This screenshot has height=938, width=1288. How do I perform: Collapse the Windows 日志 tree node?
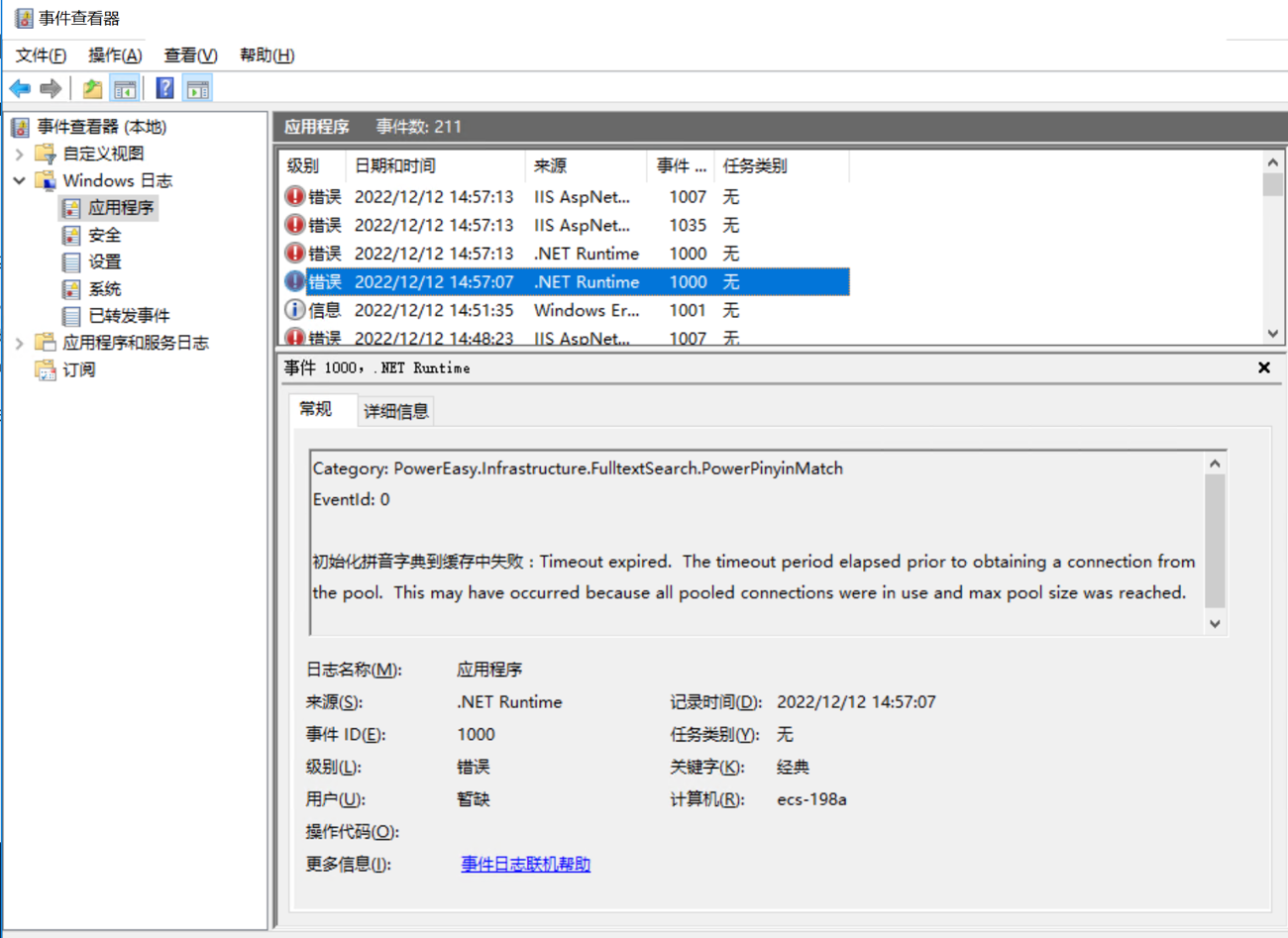click(x=19, y=180)
